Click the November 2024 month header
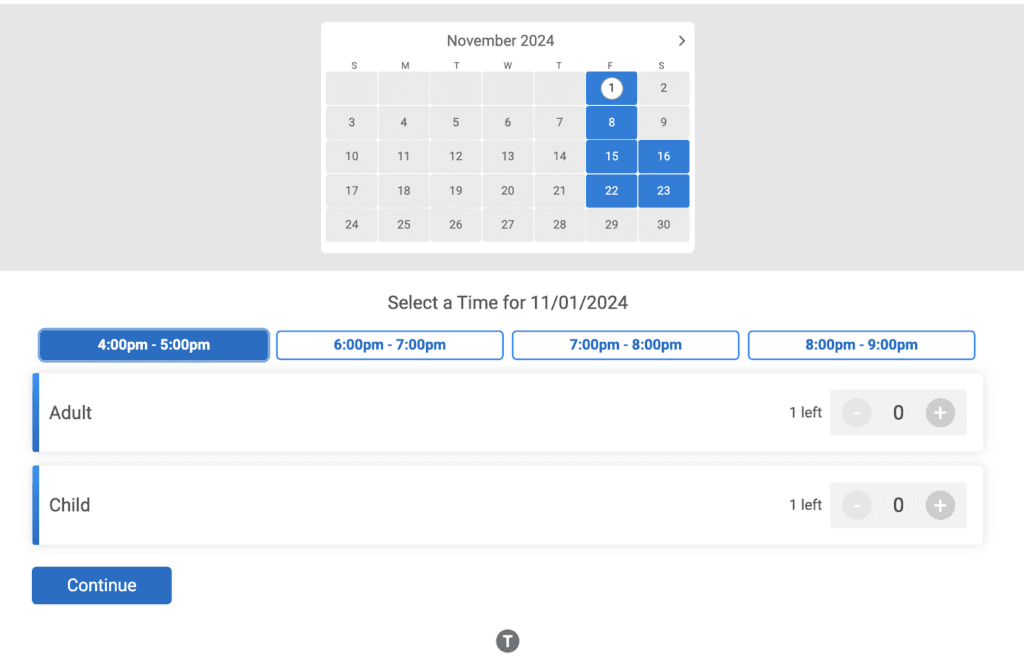This screenshot has width=1024, height=668. pos(500,41)
